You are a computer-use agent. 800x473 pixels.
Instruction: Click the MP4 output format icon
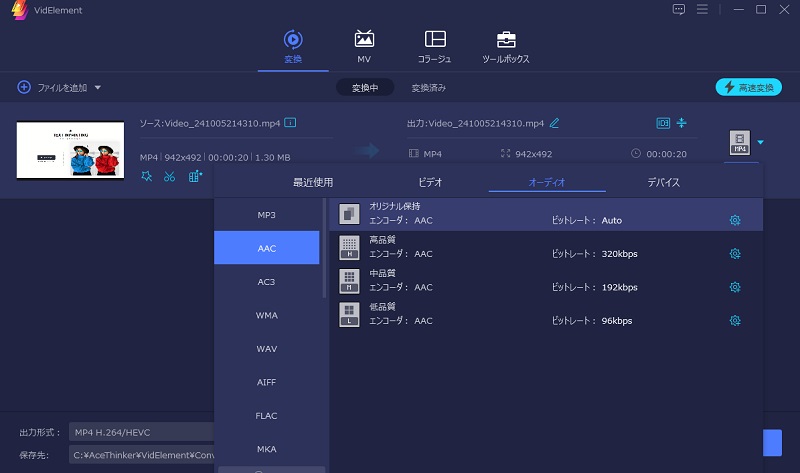[740, 142]
